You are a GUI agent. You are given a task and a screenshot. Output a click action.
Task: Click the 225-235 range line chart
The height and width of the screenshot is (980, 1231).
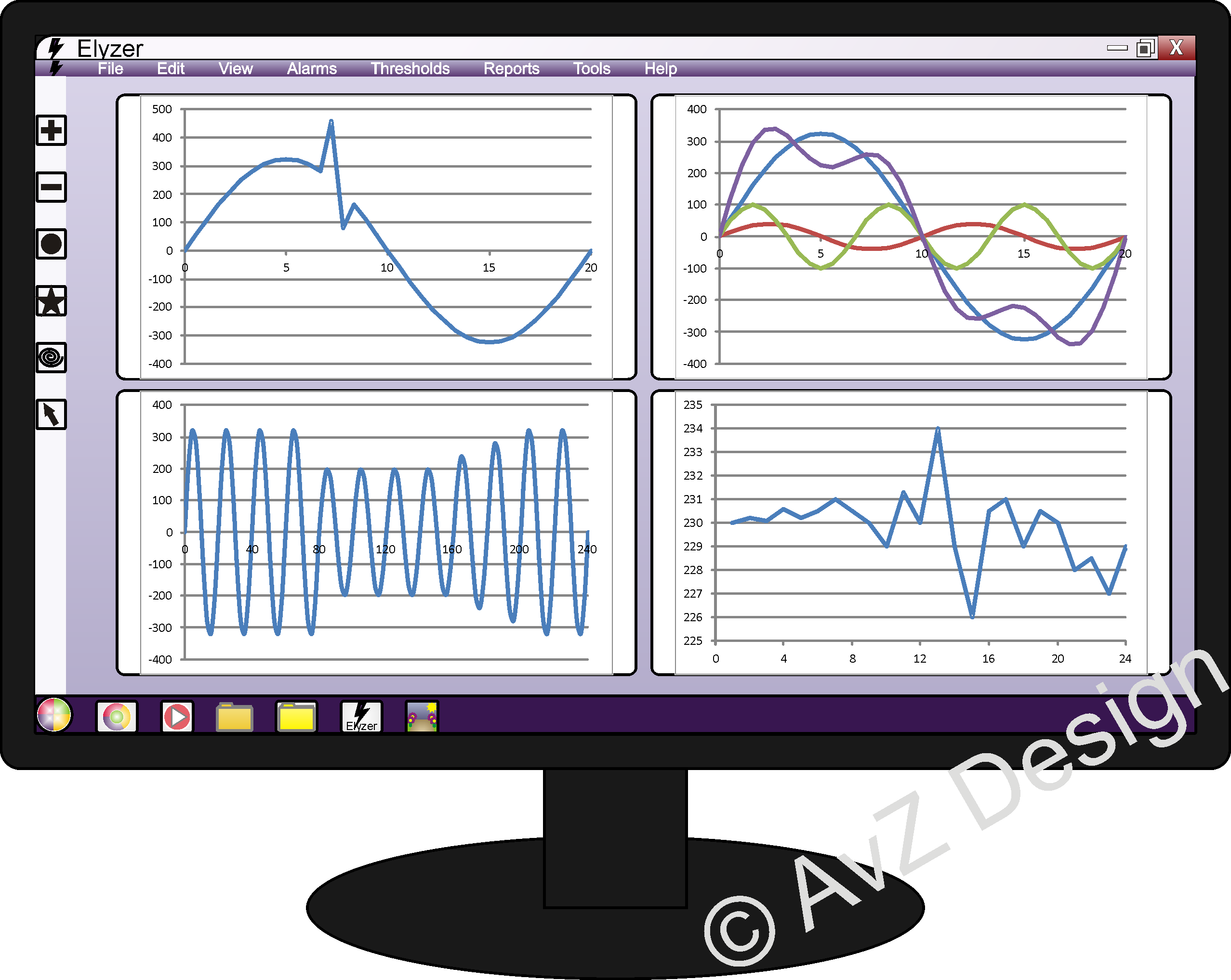pos(911,533)
